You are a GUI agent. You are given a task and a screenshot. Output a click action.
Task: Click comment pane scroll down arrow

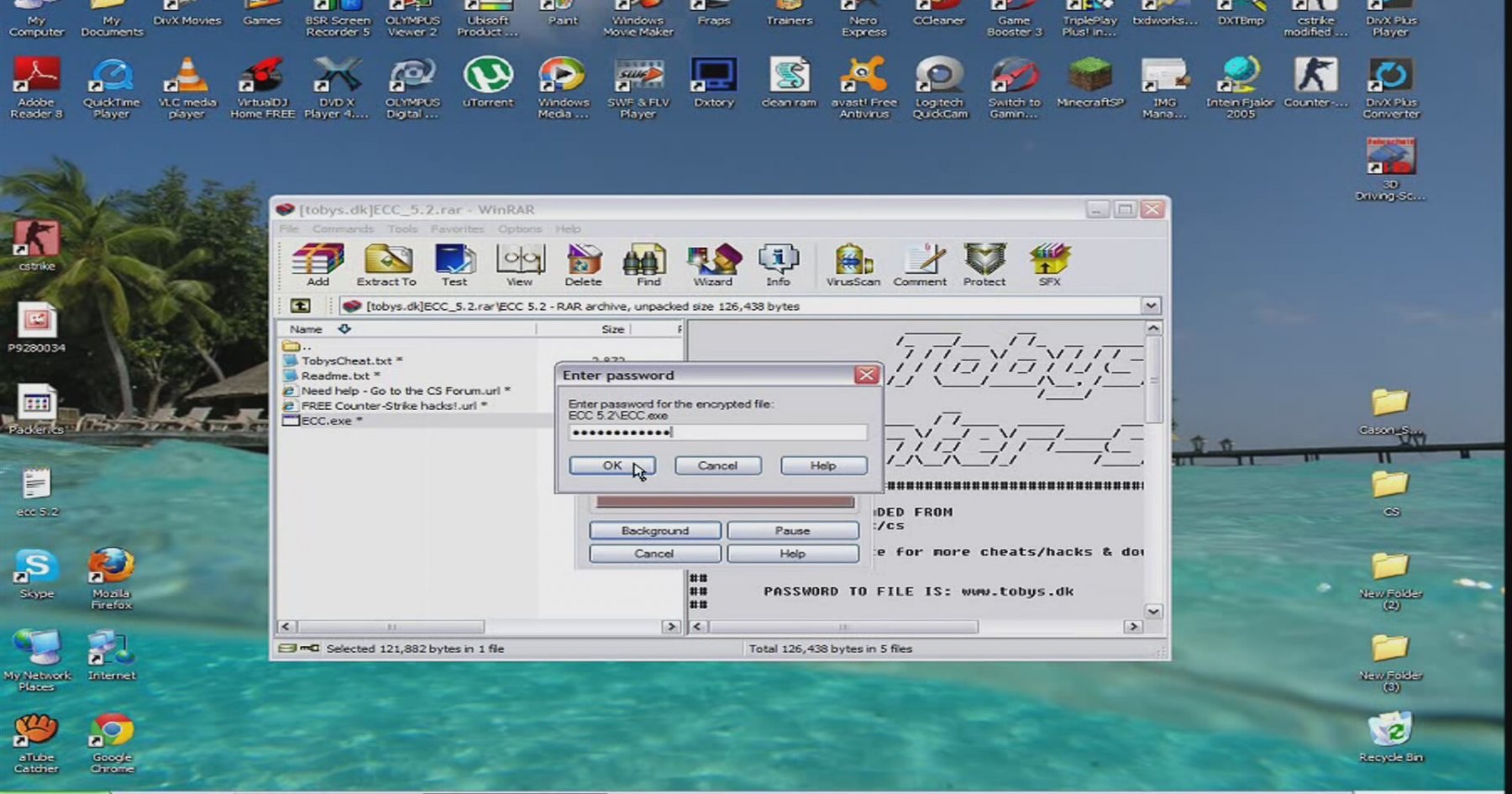click(1153, 612)
